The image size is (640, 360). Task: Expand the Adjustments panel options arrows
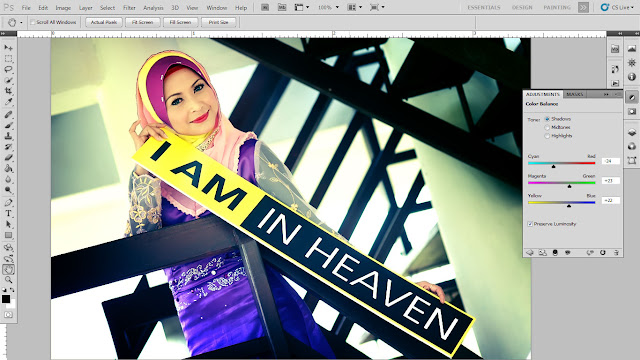tap(606, 94)
